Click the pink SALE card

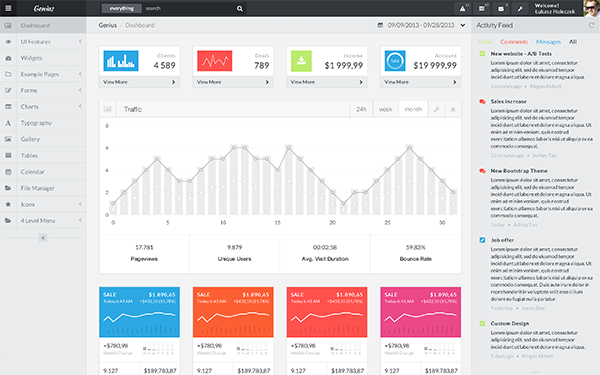coord(421,312)
